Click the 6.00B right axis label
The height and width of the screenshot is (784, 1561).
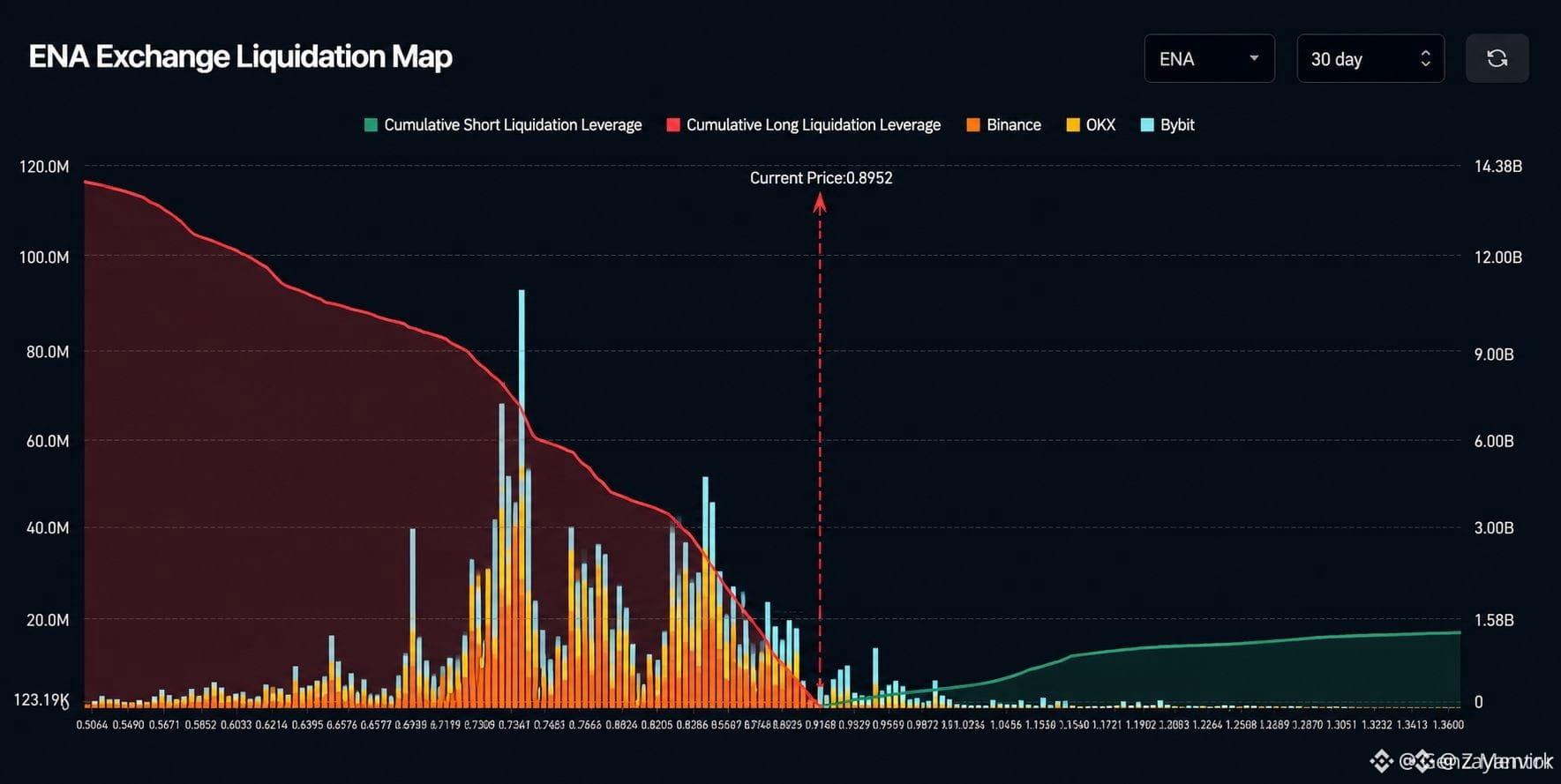click(x=1494, y=441)
